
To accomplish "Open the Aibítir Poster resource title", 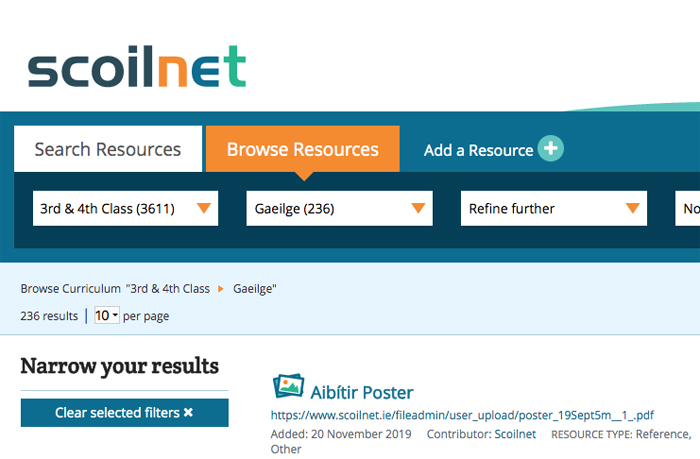I will click(362, 393).
